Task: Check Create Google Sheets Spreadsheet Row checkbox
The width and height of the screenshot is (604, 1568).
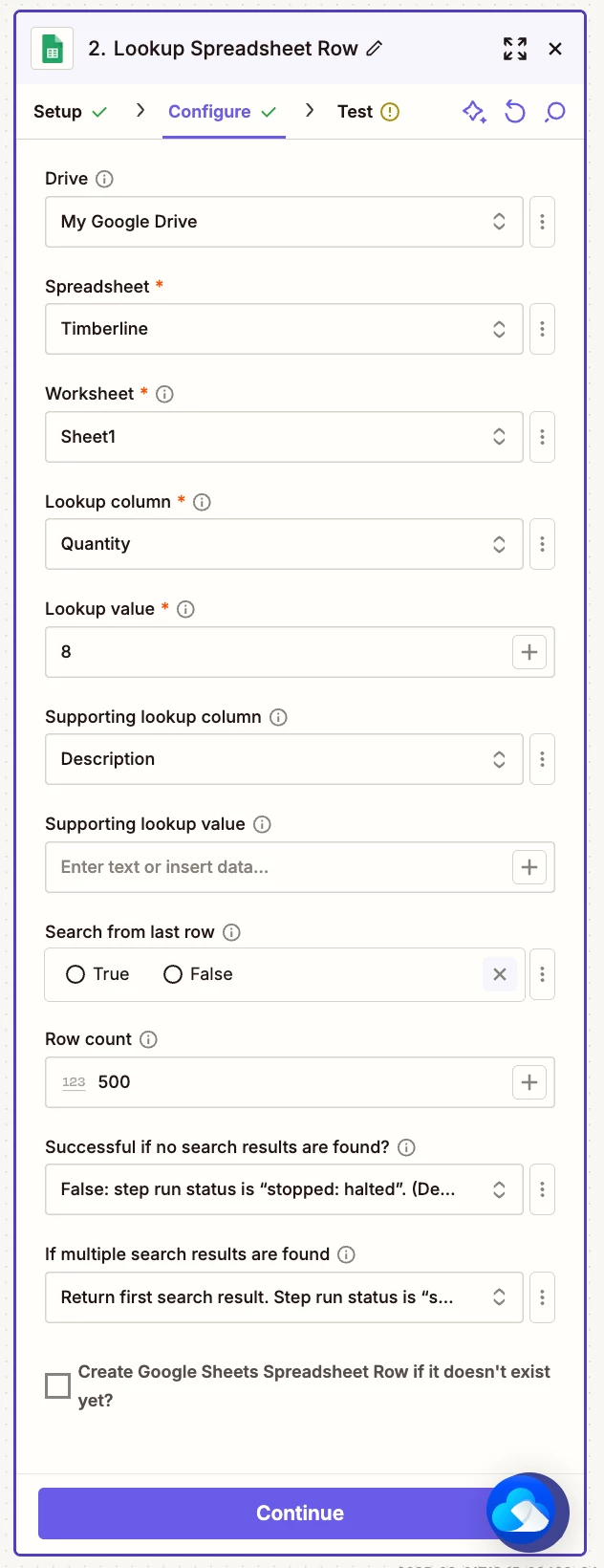Action: (58, 1385)
